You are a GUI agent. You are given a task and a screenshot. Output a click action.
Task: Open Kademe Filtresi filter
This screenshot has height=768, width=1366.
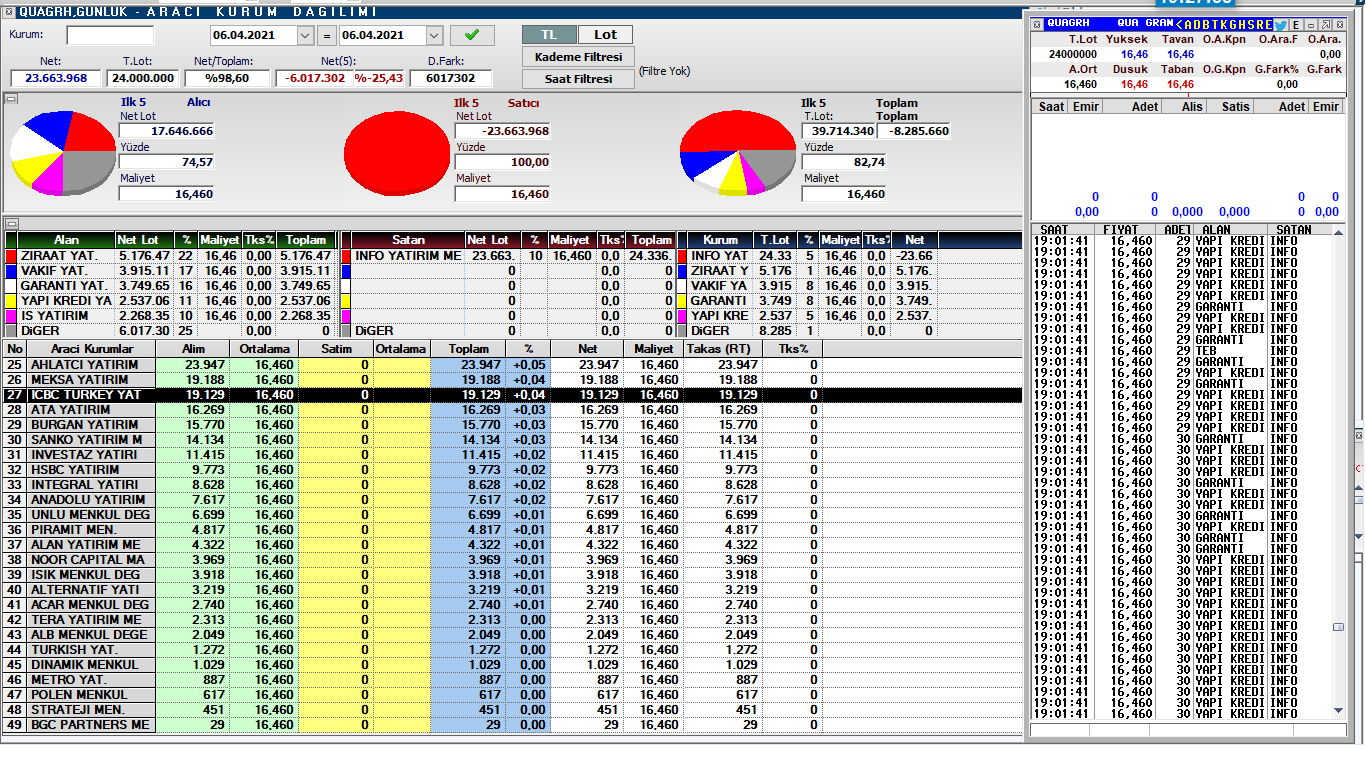pyautogui.click(x=578, y=57)
